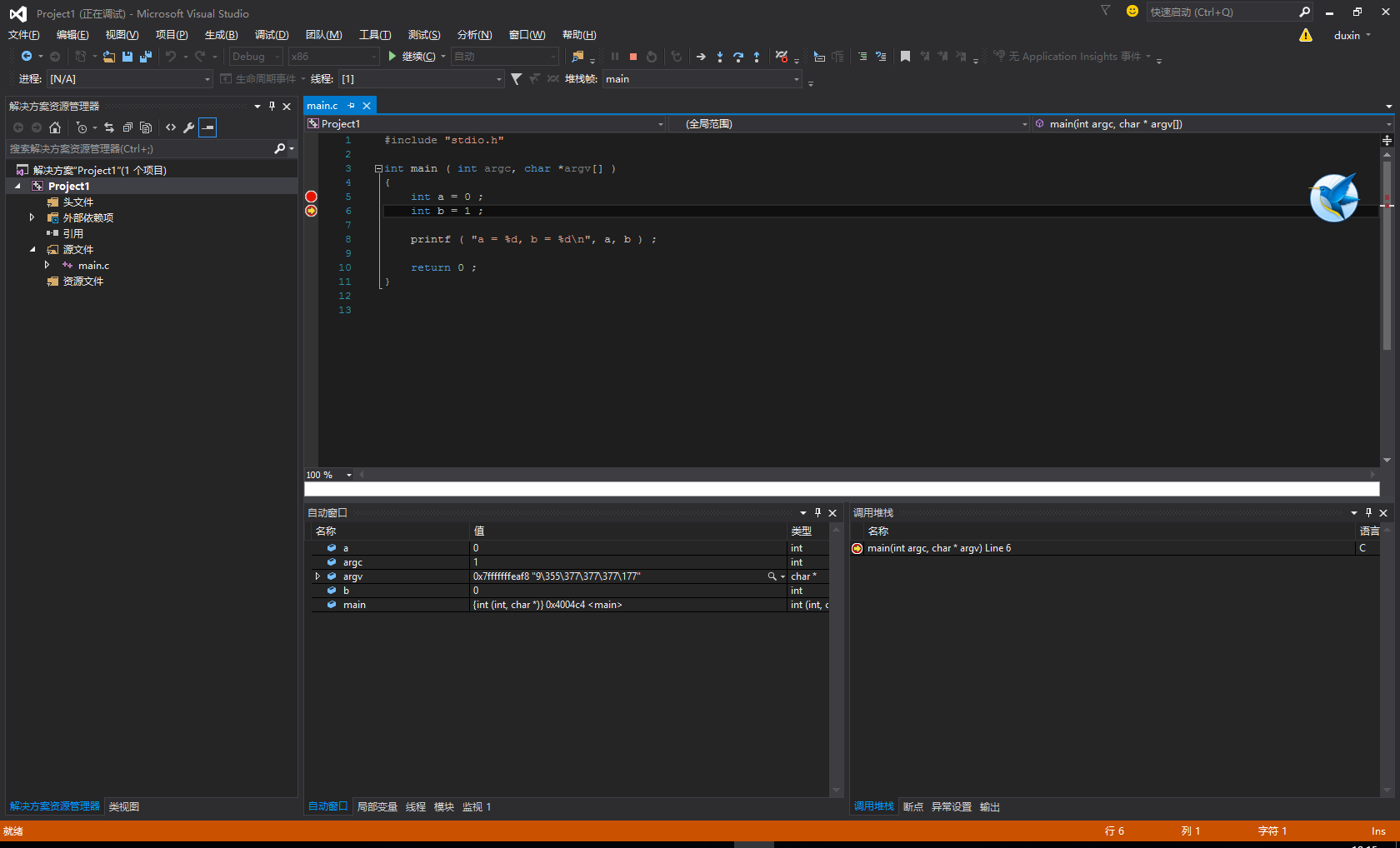Stop debugging with the red square
This screenshot has width=1400, height=848.
[633, 57]
